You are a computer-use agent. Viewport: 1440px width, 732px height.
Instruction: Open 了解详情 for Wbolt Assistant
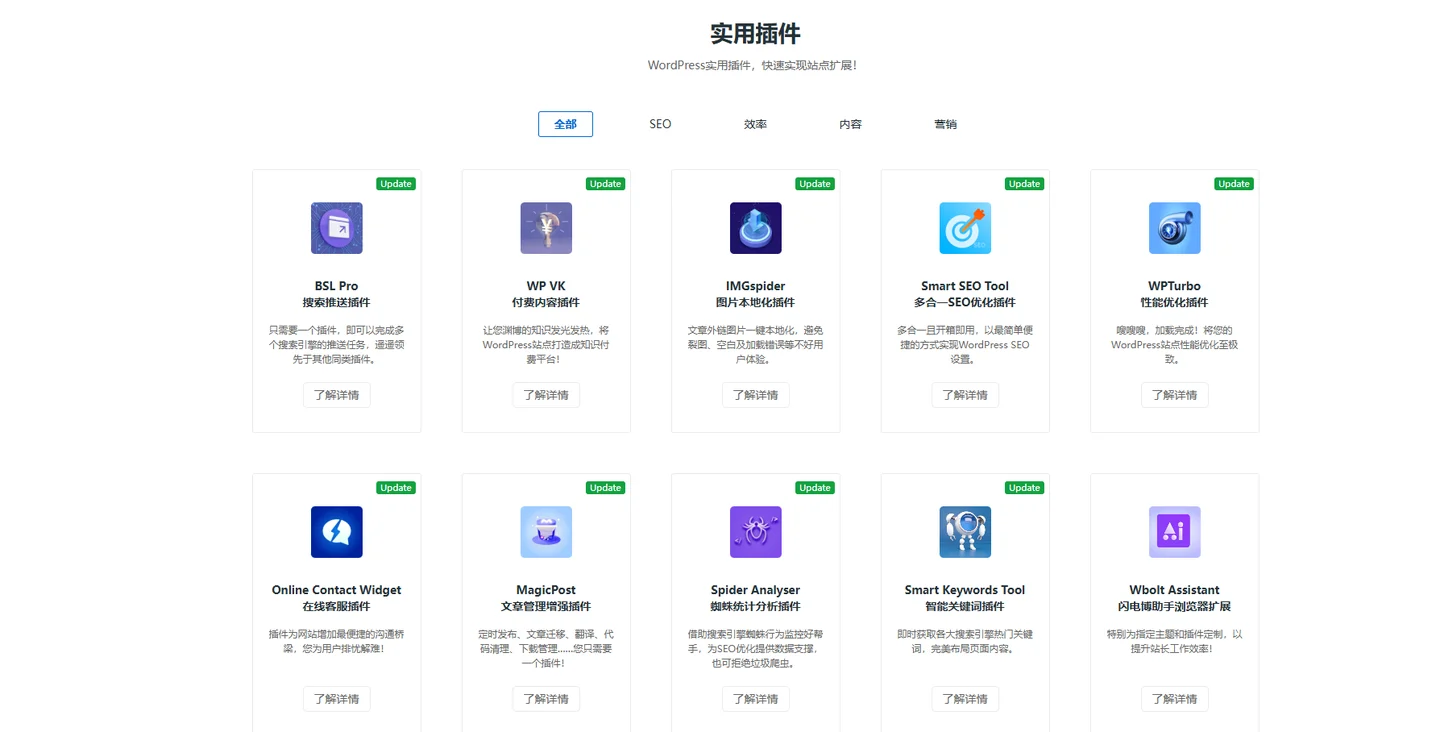click(1175, 699)
